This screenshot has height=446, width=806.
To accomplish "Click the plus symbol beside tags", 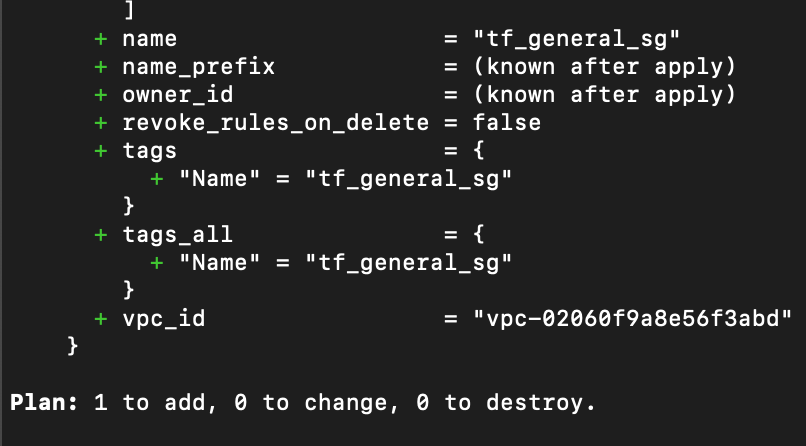I will [101, 151].
